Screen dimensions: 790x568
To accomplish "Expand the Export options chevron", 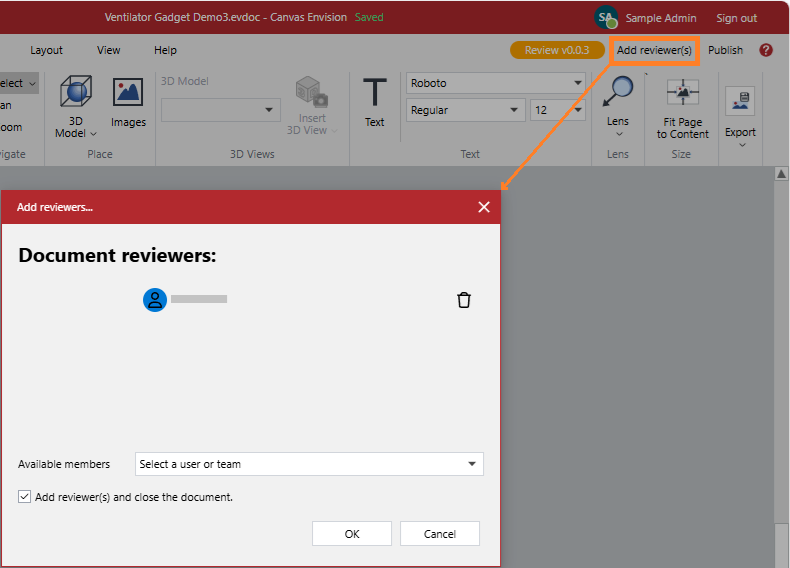I will click(742, 145).
